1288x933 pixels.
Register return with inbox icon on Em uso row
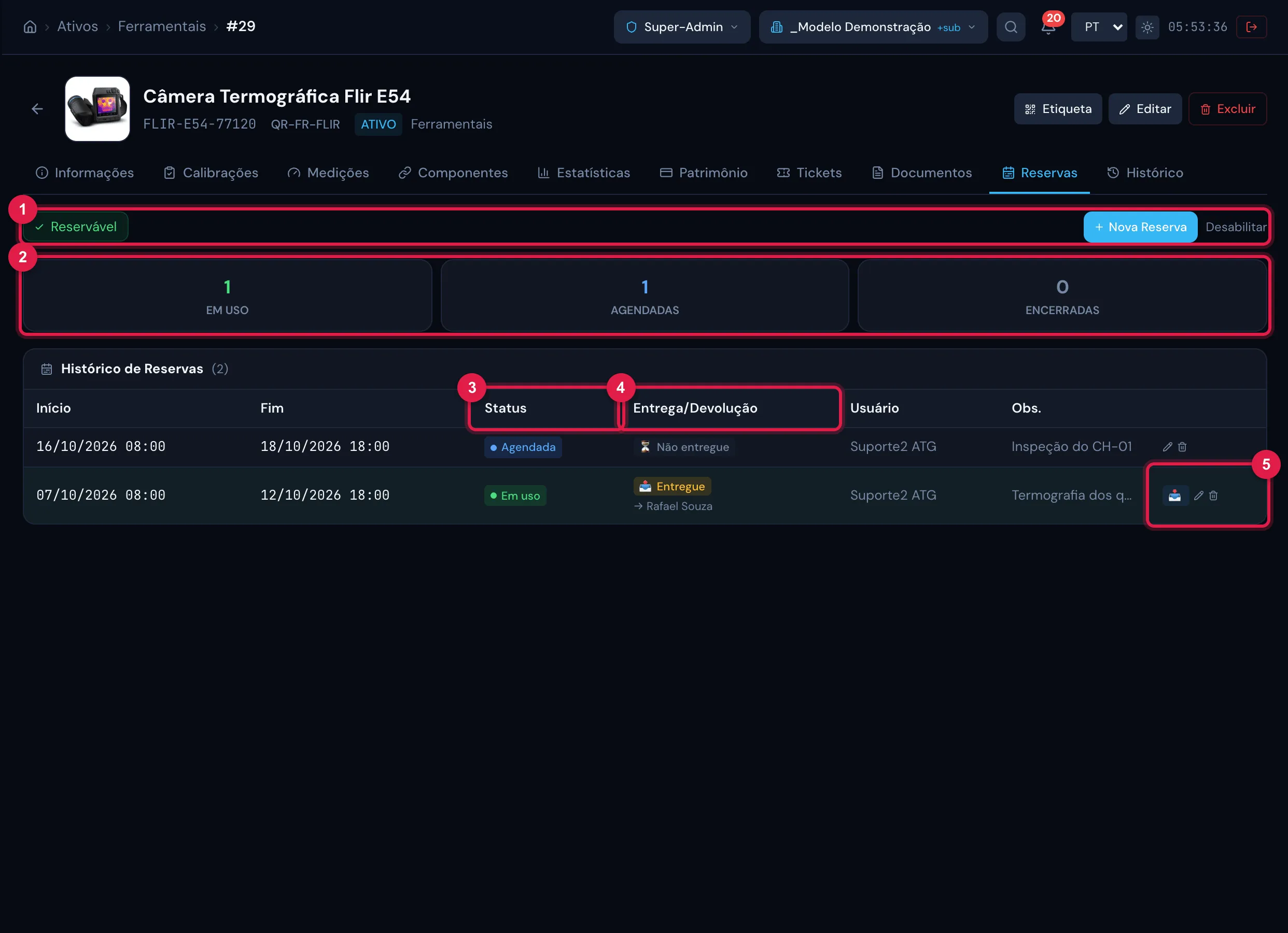(1174, 496)
